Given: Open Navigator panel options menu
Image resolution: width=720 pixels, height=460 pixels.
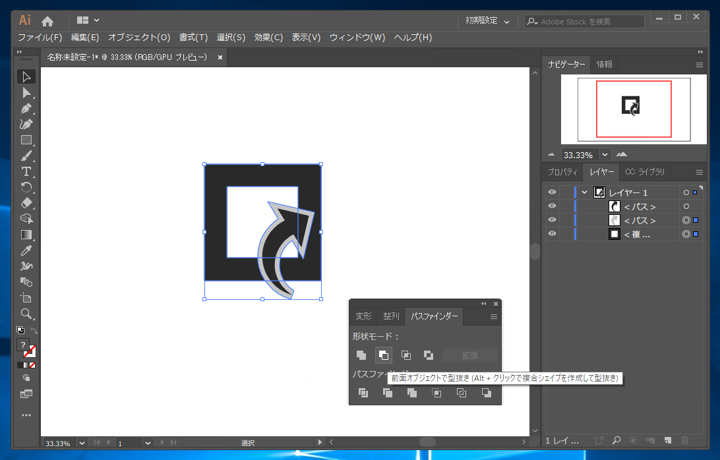Looking at the screenshot, I should [x=699, y=65].
